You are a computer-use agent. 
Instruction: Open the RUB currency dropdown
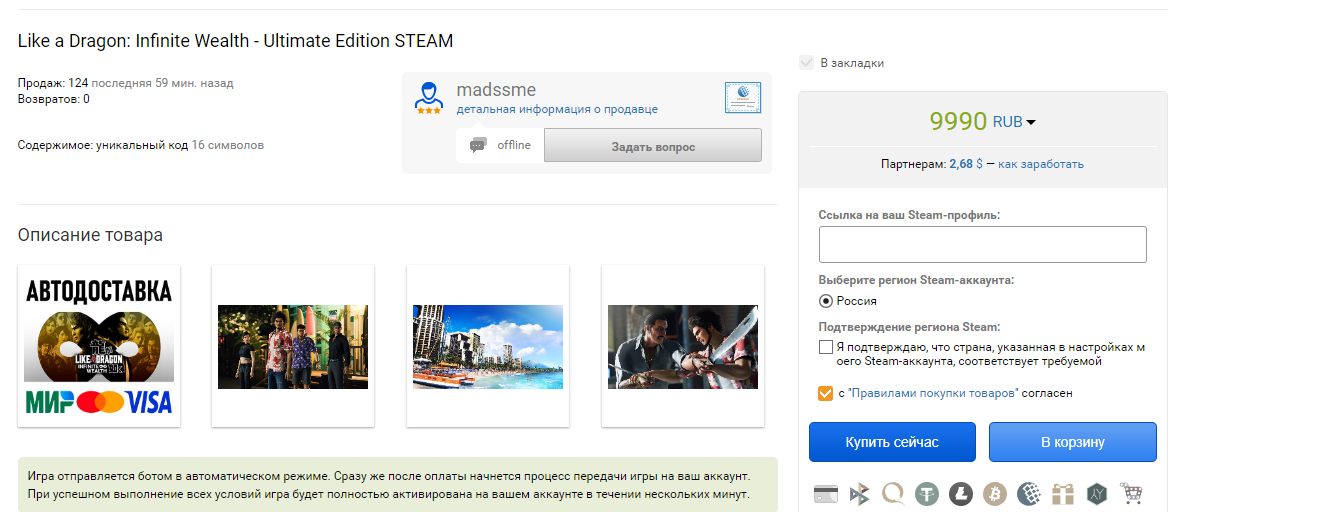tap(1014, 122)
